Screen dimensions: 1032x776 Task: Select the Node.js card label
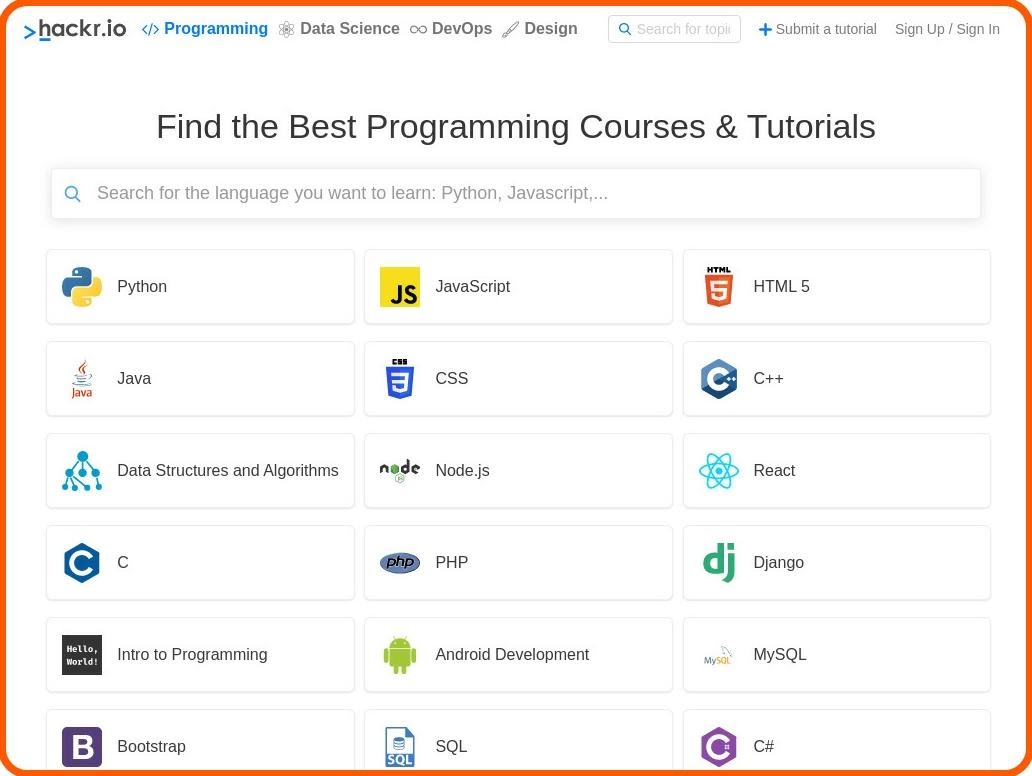462,471
